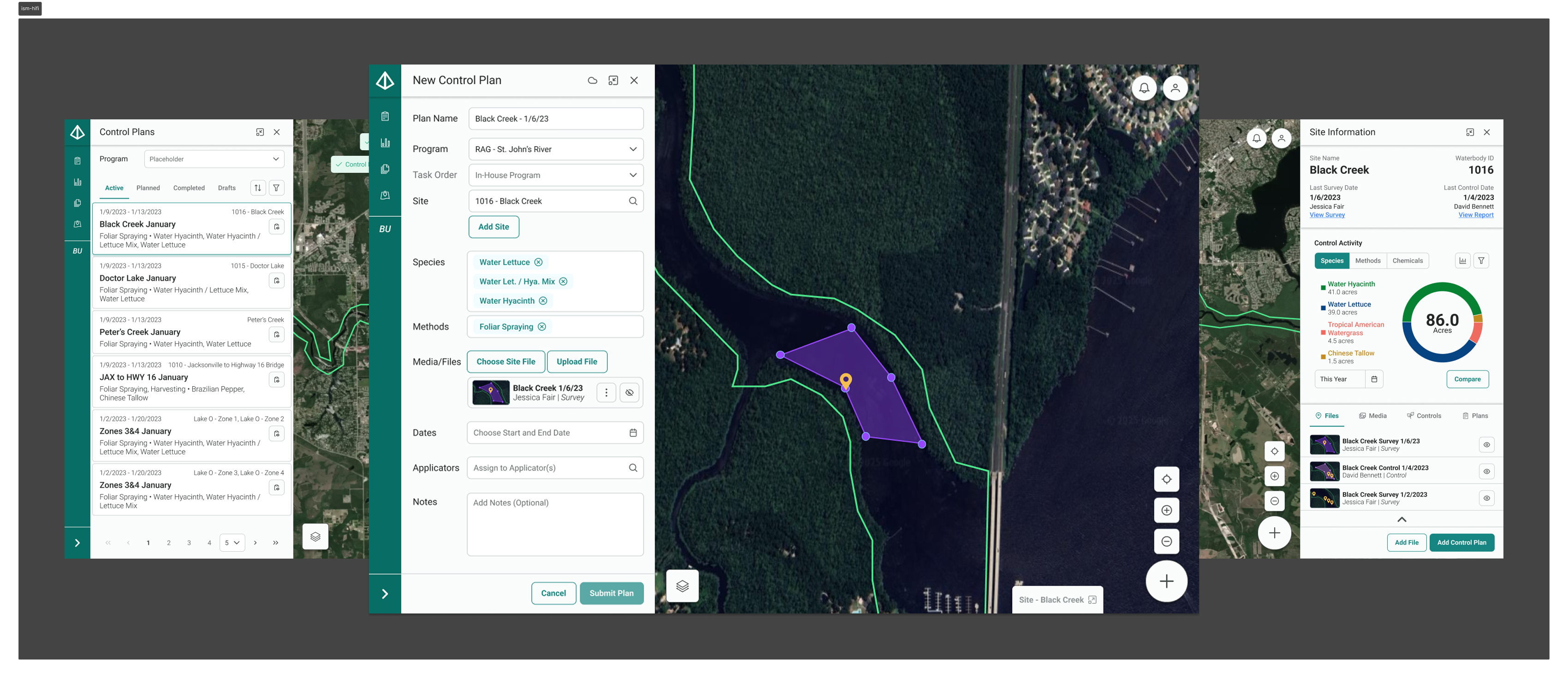
Task: Remove Foliar Spraying method chip
Action: [x=542, y=327]
